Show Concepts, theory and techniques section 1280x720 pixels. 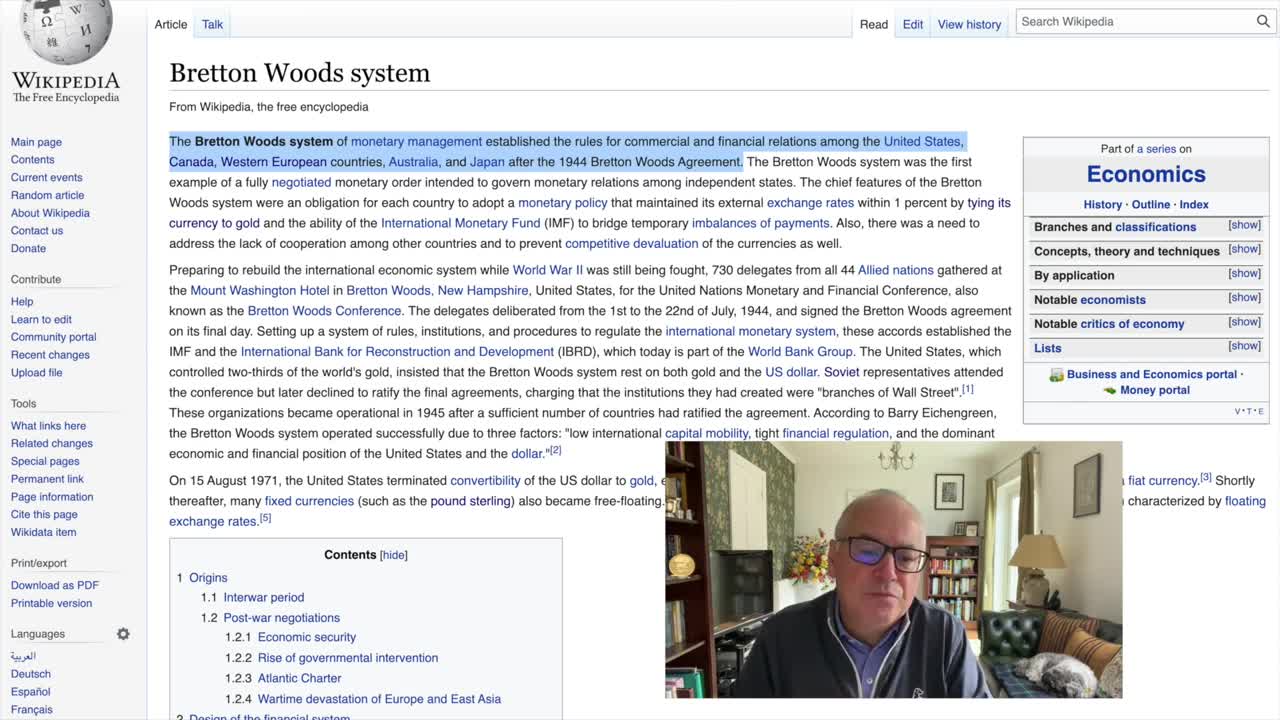[1244, 249]
